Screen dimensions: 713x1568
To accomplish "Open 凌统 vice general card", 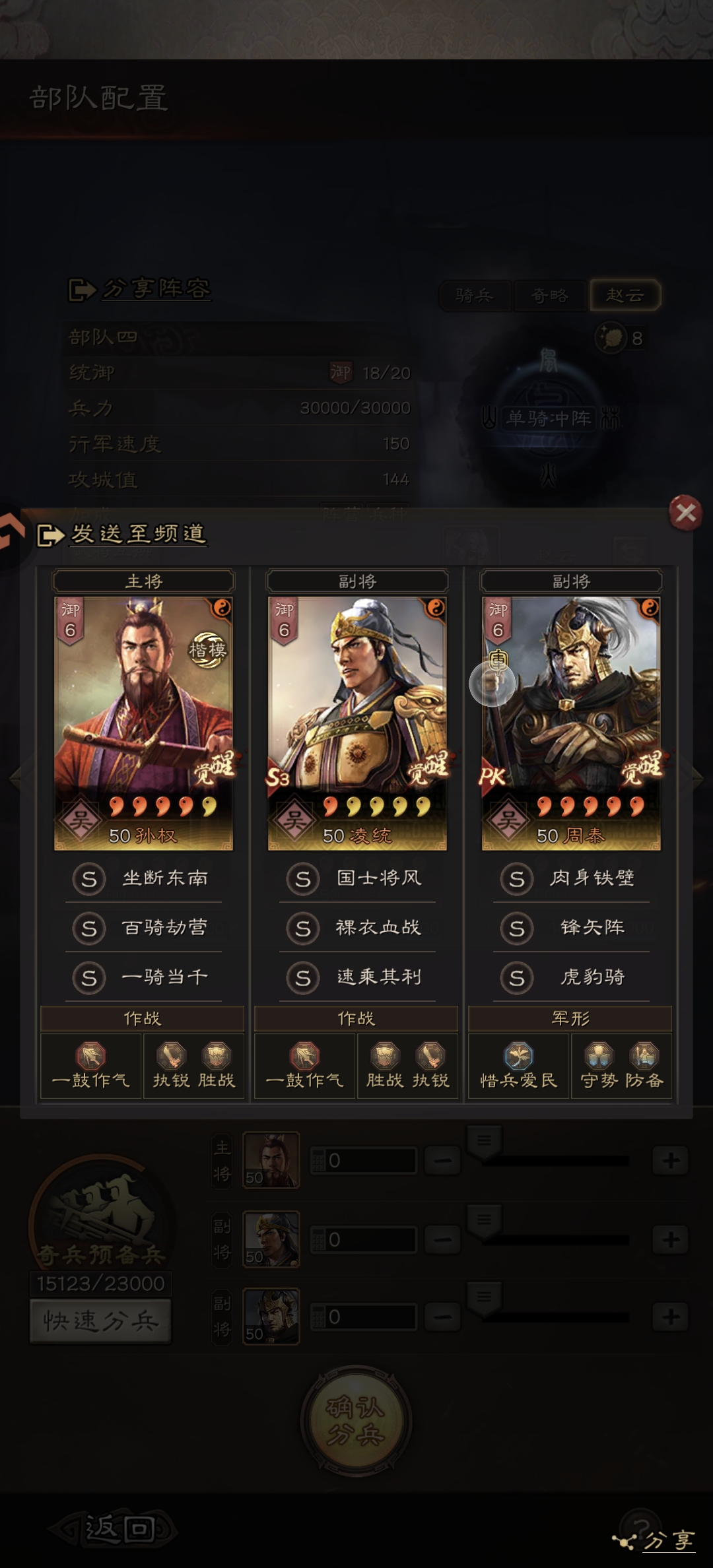I will coord(357,724).
